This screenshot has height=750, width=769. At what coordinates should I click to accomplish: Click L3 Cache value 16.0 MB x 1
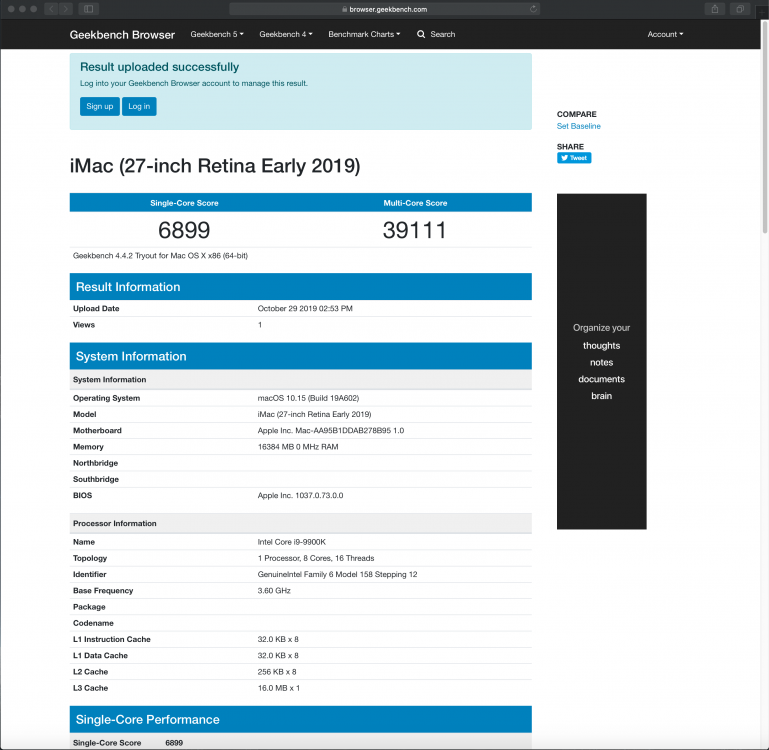pos(279,688)
